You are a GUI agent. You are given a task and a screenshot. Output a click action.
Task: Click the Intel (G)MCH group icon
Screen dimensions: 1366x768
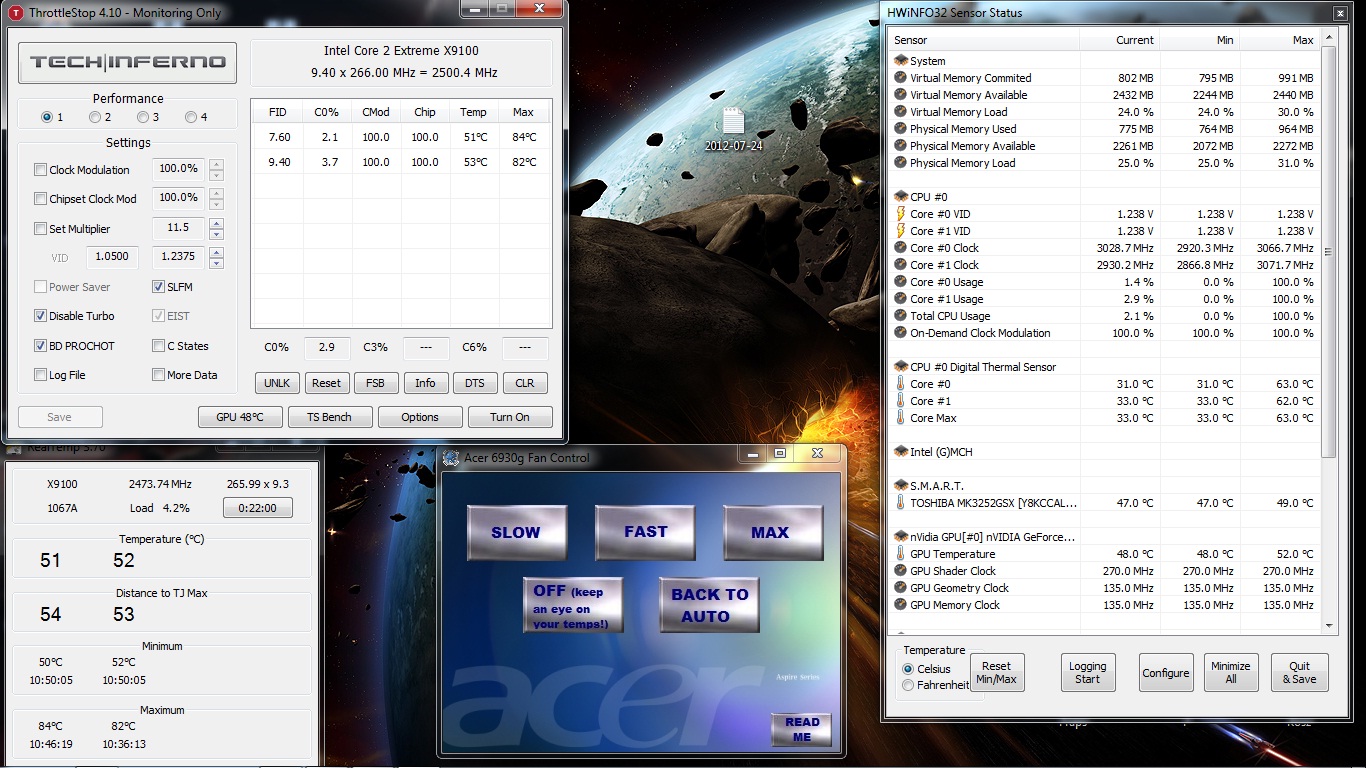[x=900, y=452]
